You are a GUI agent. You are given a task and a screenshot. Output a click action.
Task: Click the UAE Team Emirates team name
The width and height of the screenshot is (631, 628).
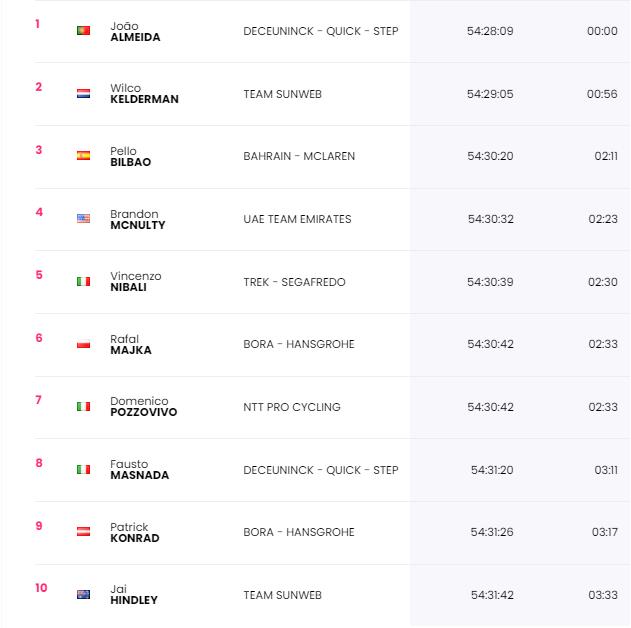297,219
